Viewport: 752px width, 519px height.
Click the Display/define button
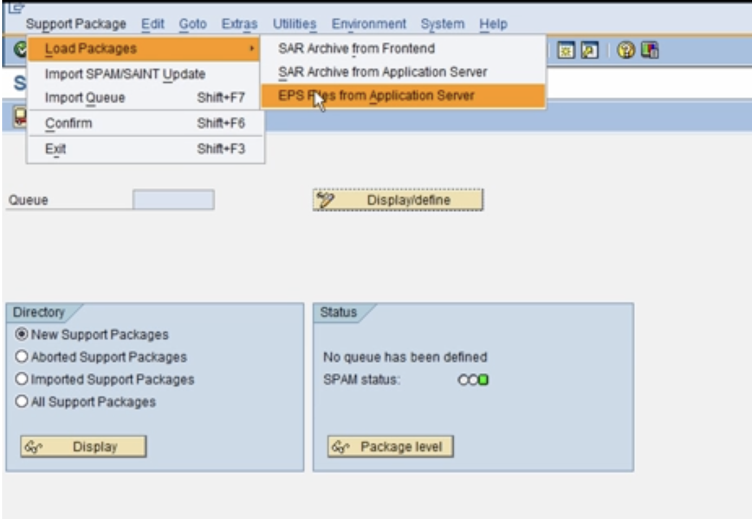click(x=398, y=200)
